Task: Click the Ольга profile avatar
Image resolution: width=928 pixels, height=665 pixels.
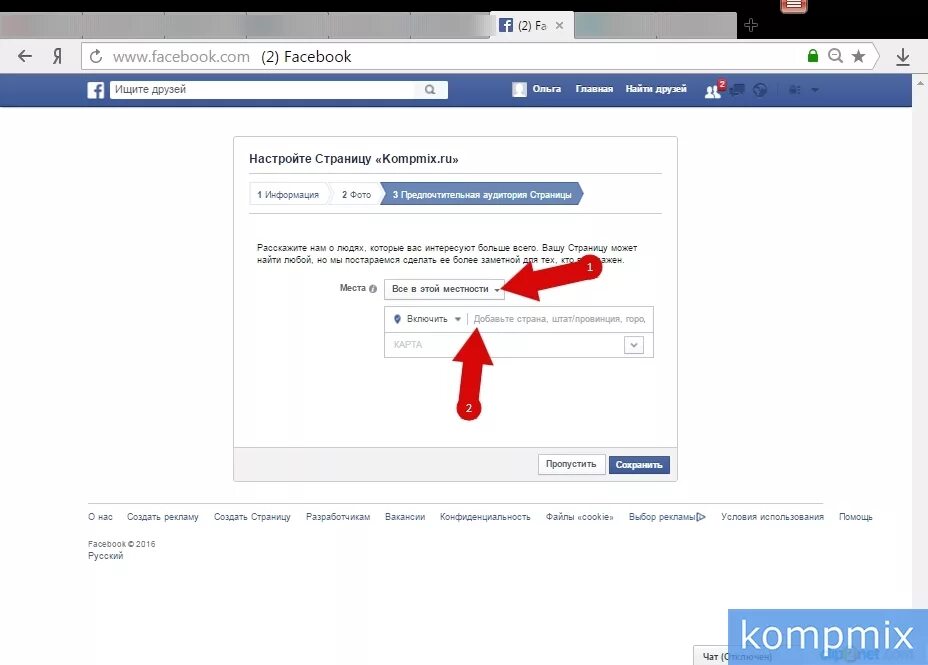Action: point(519,89)
